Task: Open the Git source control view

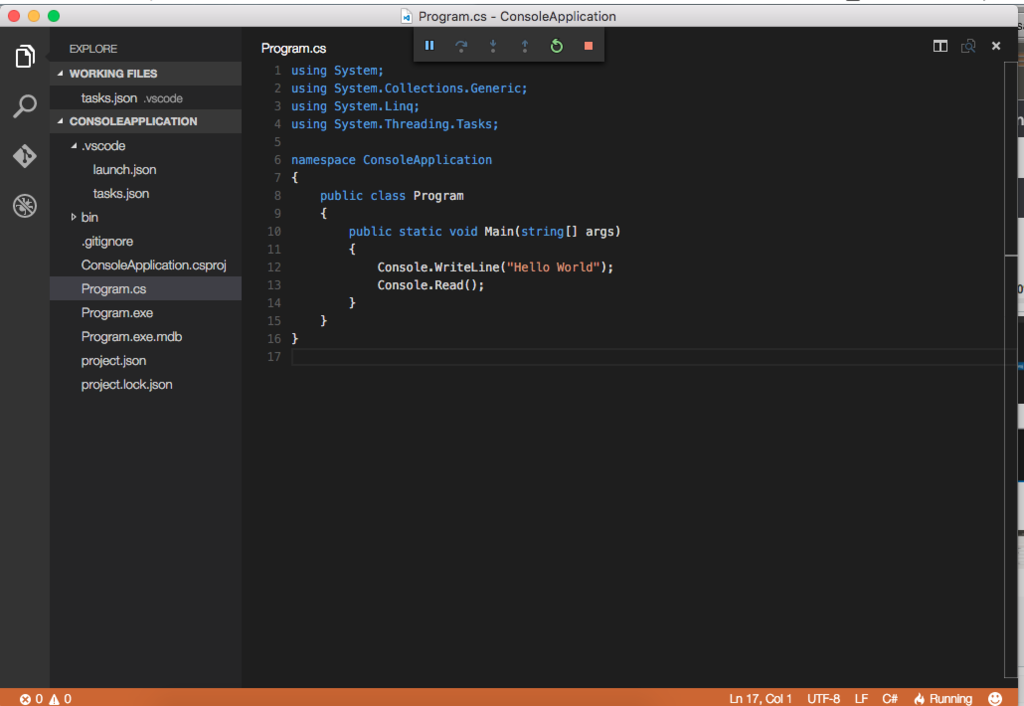Action: coord(25,156)
